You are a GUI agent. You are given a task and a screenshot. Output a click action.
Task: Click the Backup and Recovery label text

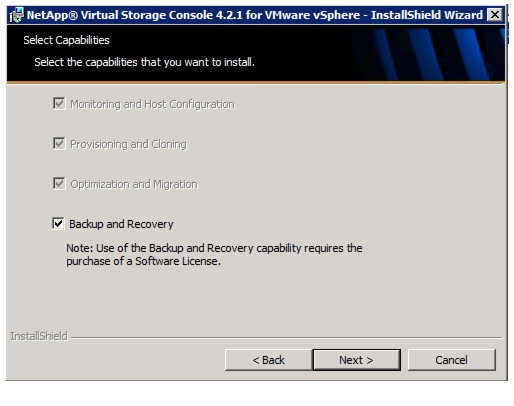click(121, 224)
